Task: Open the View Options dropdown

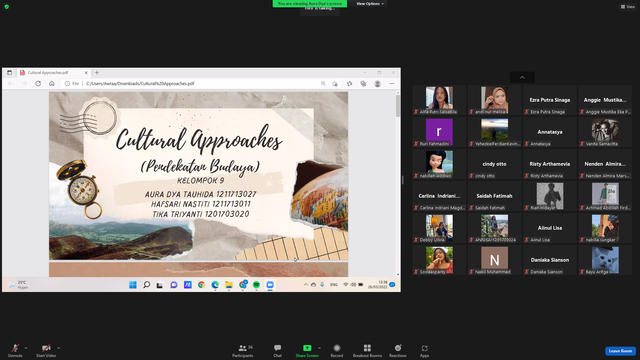Action: click(x=370, y=4)
